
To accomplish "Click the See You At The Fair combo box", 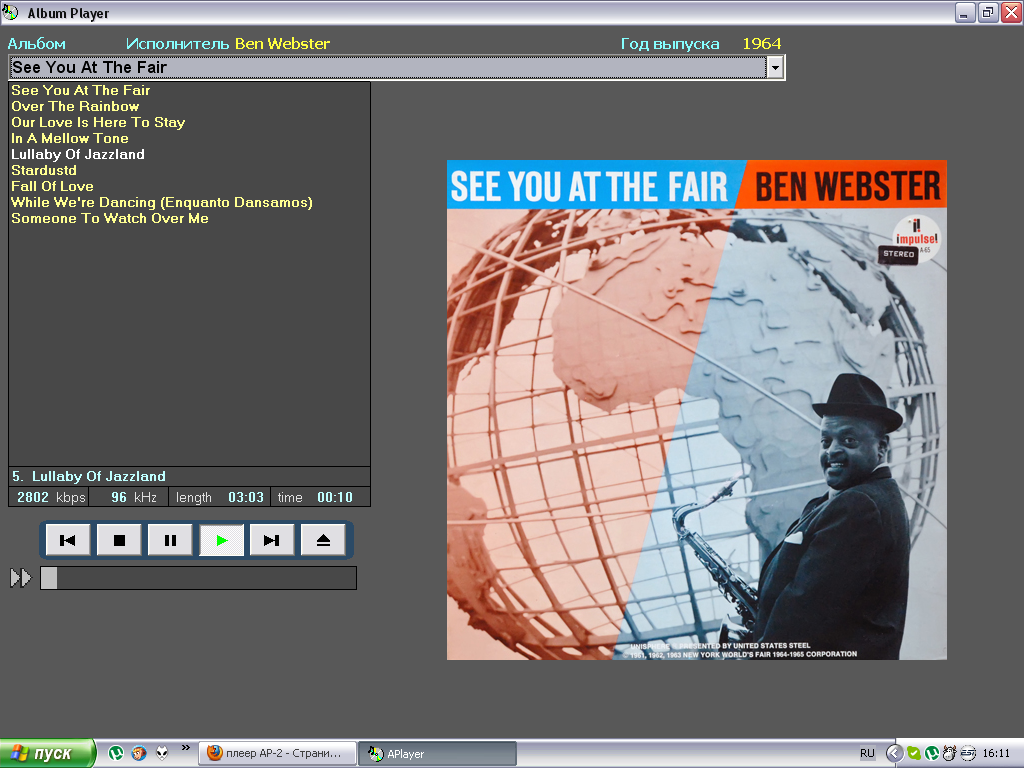I will click(396, 67).
